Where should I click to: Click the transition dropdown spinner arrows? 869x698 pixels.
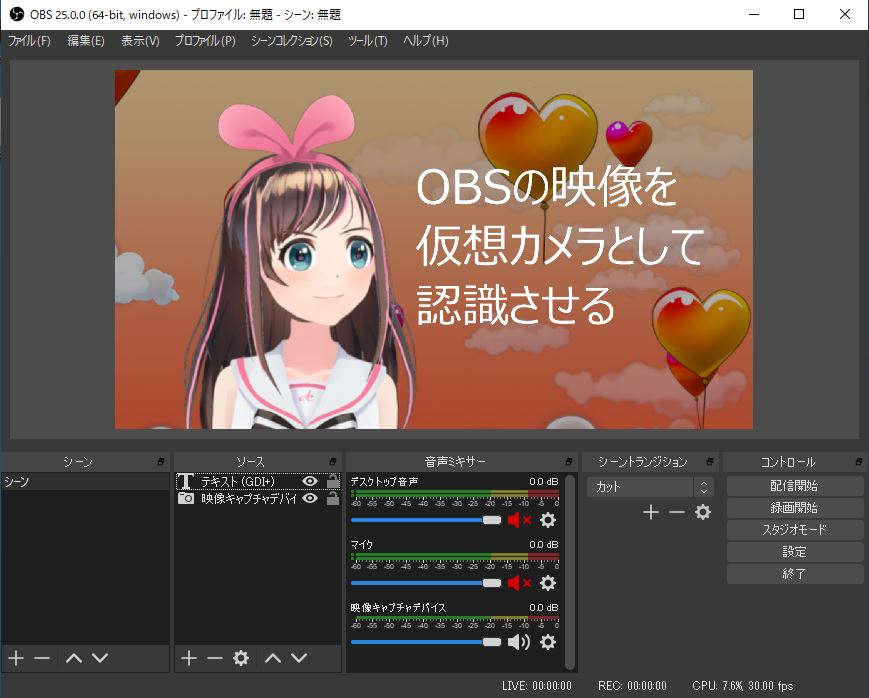(x=704, y=487)
